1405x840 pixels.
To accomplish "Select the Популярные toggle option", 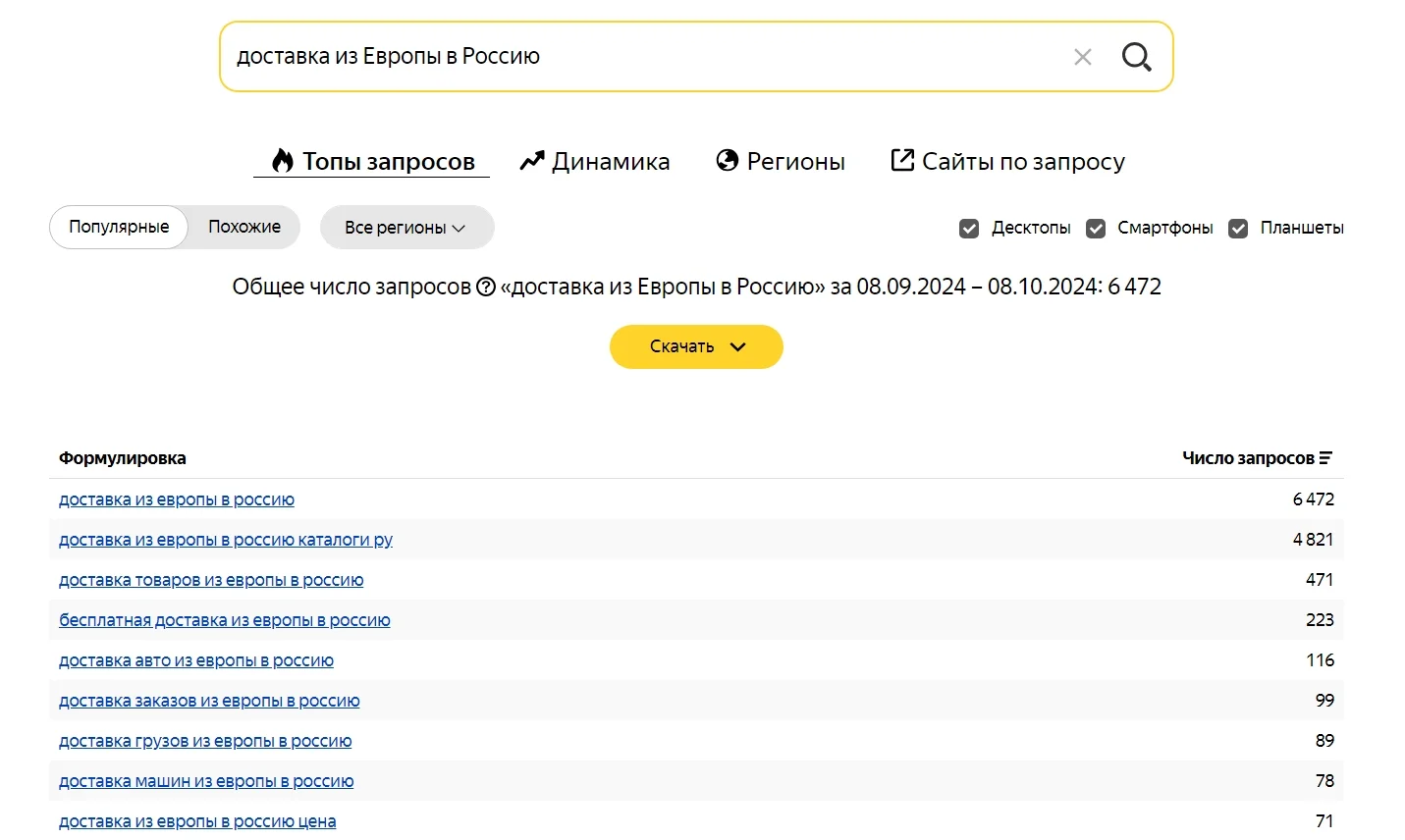I will 119,227.
